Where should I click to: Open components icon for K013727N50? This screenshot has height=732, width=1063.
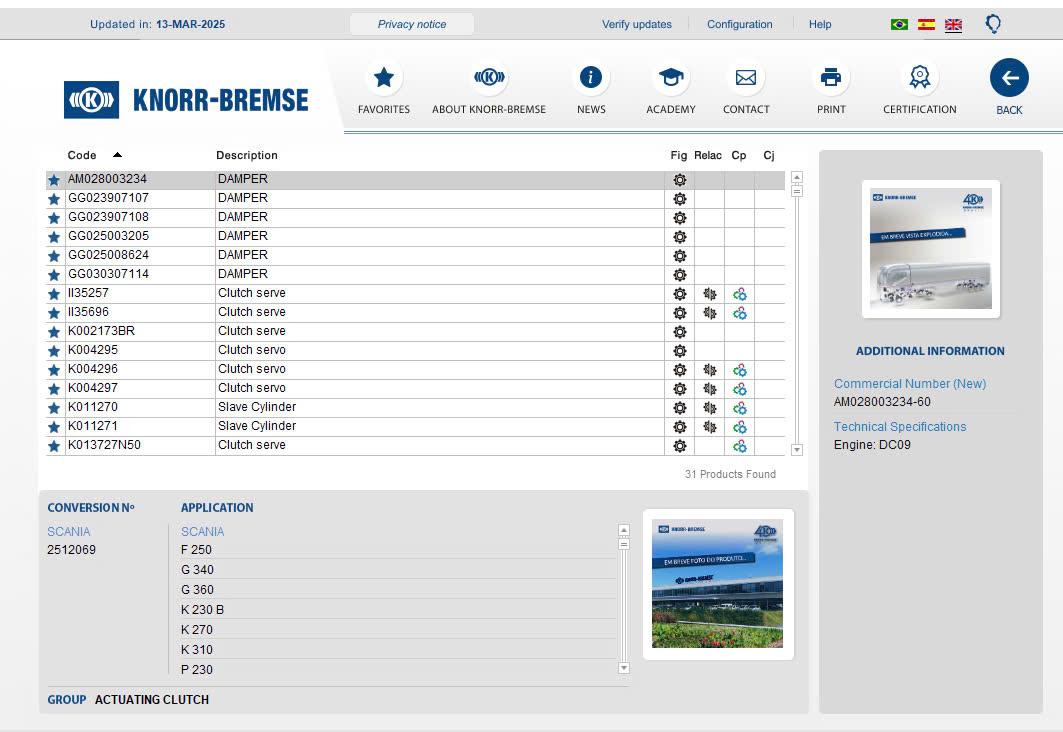(740, 445)
